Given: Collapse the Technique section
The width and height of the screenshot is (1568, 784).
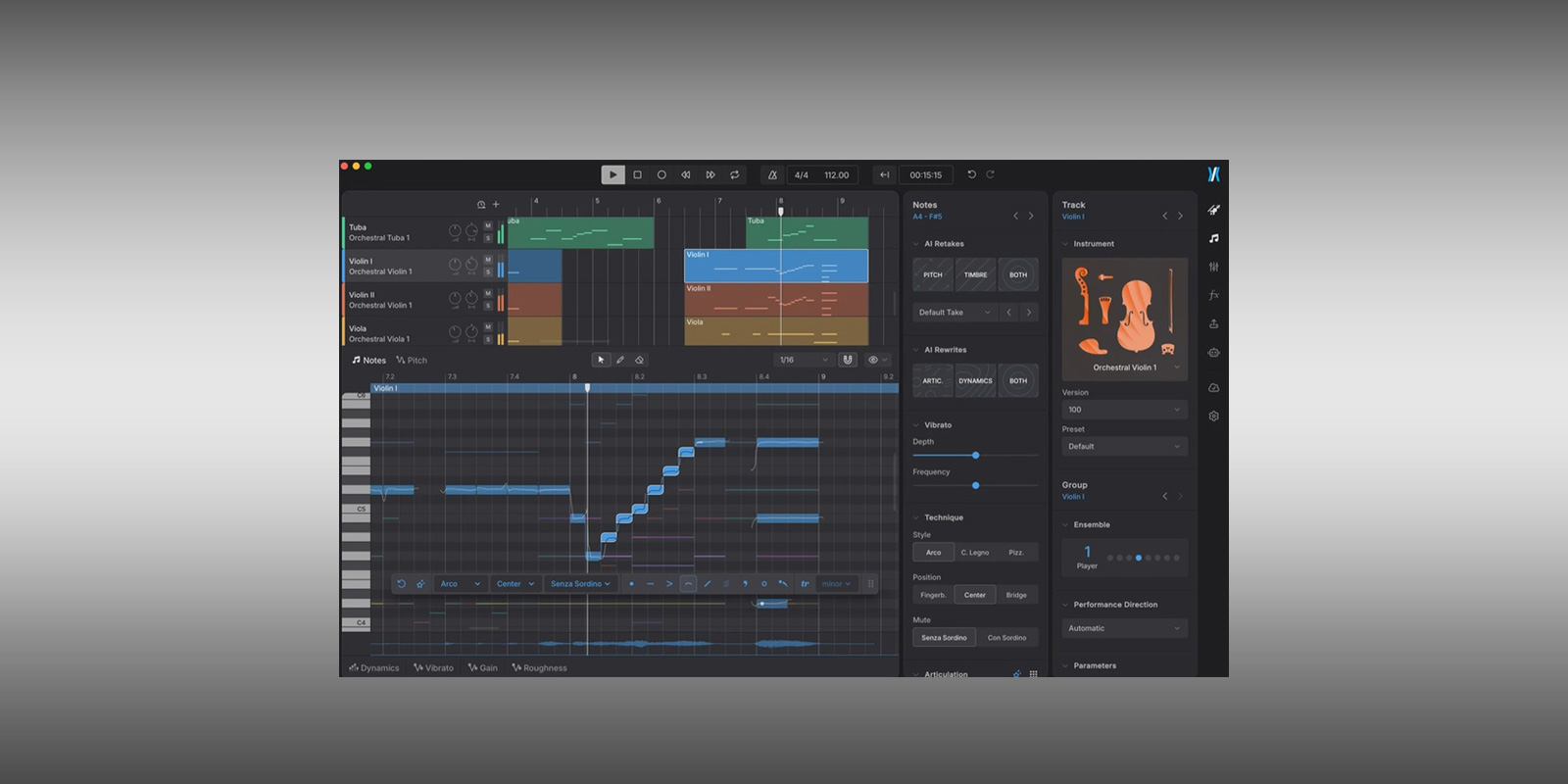Looking at the screenshot, I should coord(916,517).
